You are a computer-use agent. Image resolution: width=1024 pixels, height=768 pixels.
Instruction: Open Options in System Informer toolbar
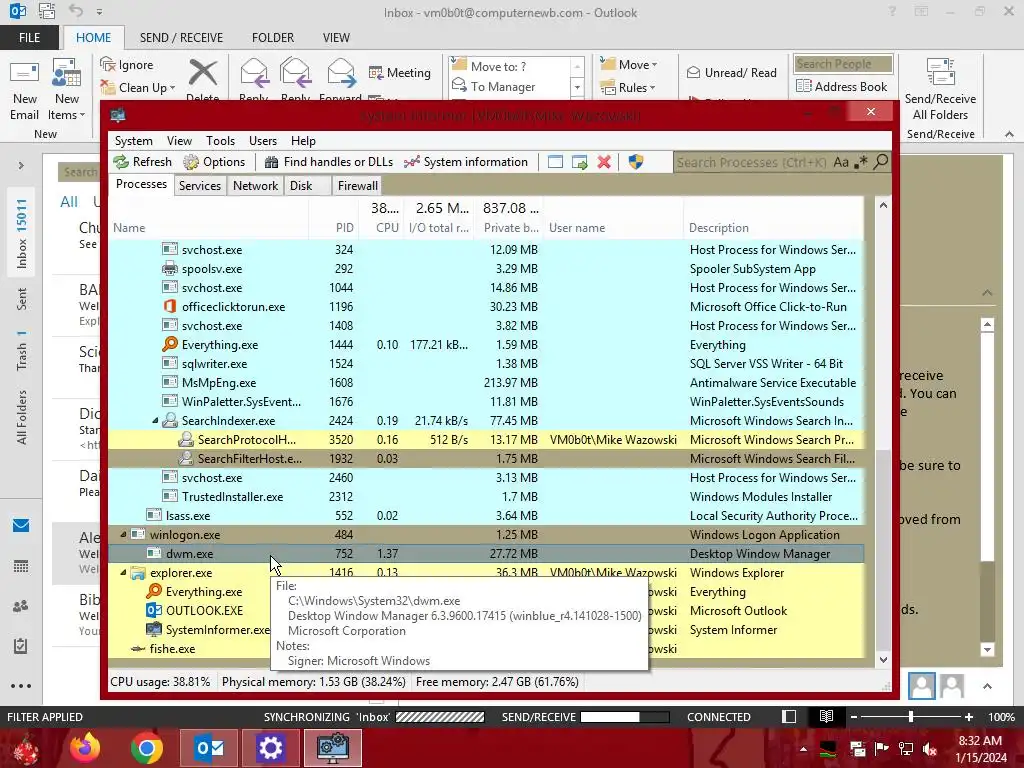click(214, 162)
